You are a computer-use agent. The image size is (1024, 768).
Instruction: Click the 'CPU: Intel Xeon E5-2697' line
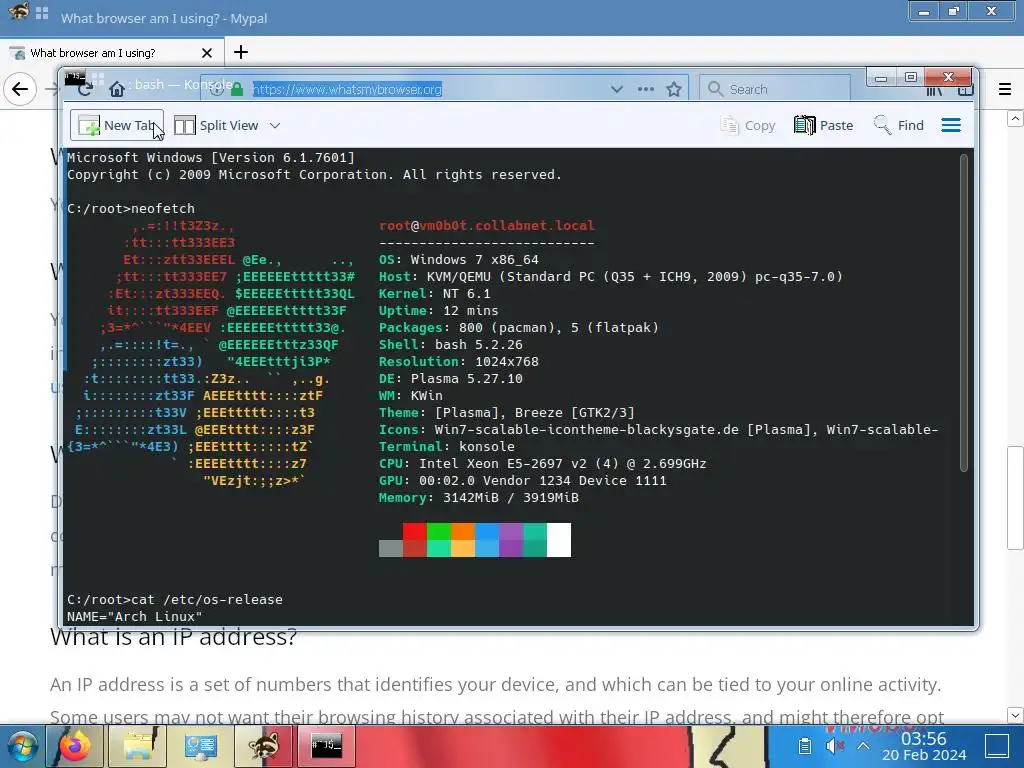click(543, 464)
